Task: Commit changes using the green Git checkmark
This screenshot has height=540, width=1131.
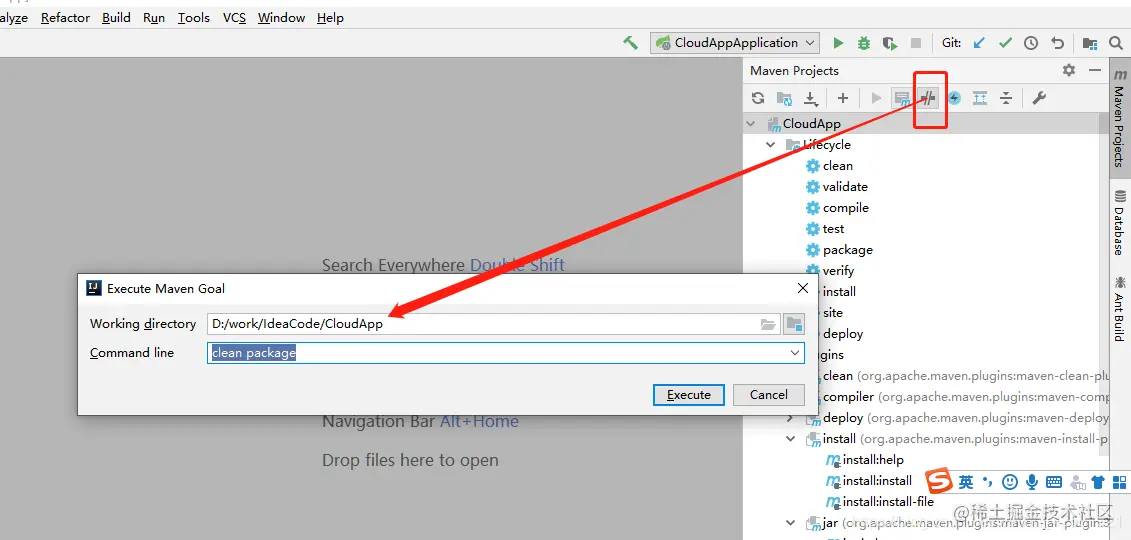Action: 1005,43
